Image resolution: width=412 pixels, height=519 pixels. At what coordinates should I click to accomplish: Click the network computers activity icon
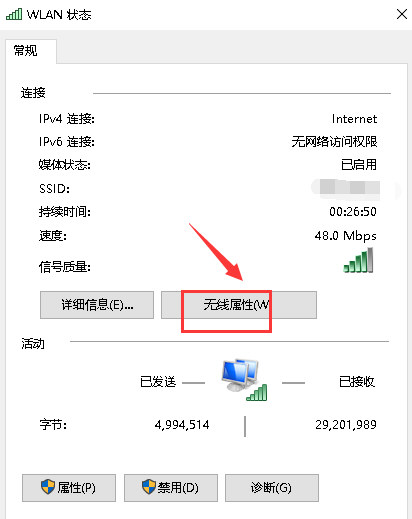(244, 379)
